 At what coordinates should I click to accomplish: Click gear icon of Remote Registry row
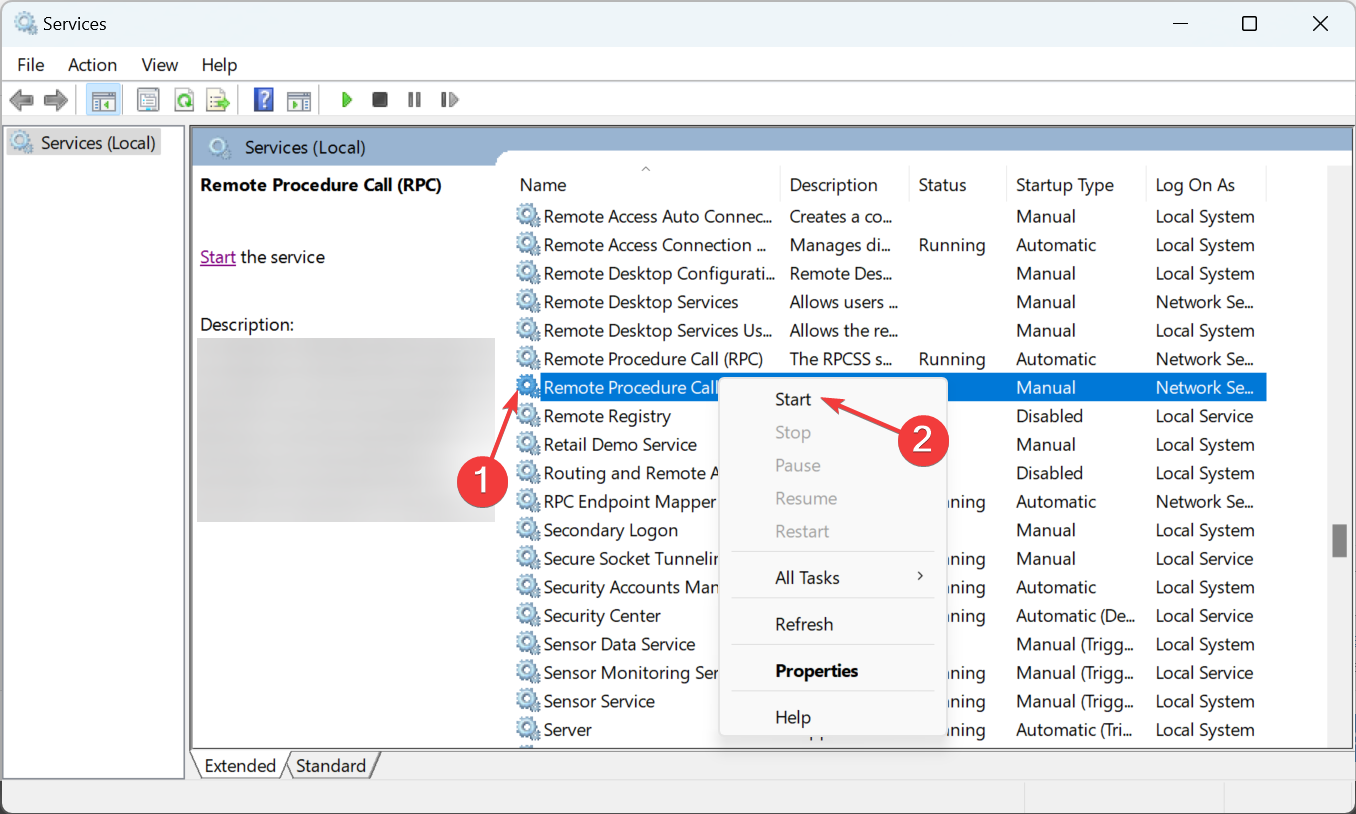point(527,416)
